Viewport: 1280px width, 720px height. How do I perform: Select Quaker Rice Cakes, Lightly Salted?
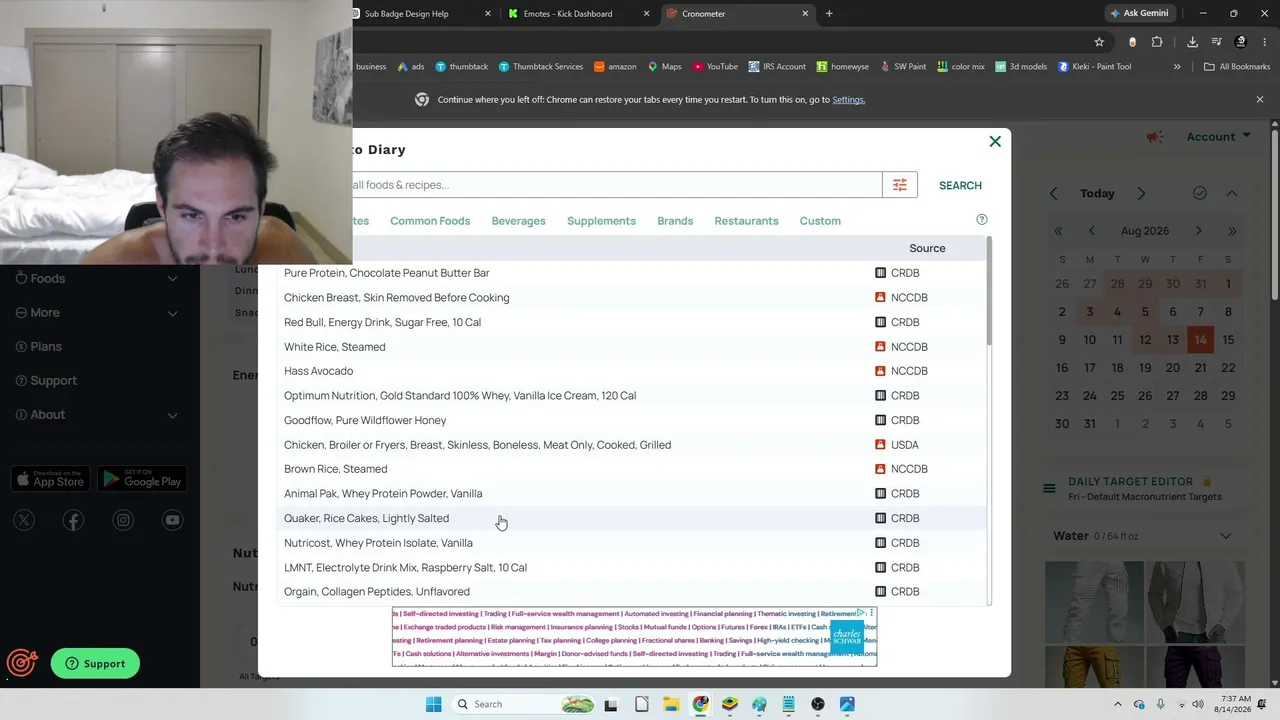pyautogui.click(x=631, y=518)
